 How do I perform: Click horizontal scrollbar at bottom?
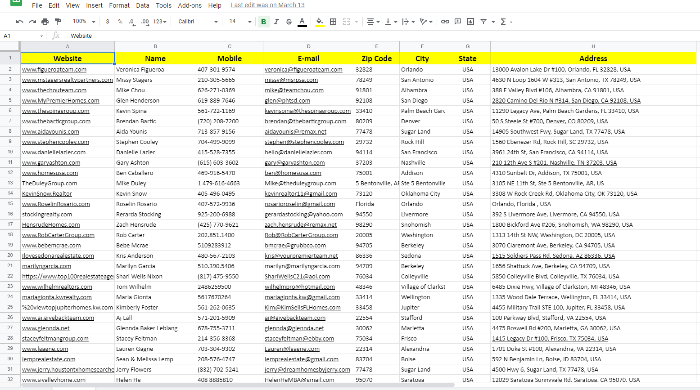tap(237, 385)
